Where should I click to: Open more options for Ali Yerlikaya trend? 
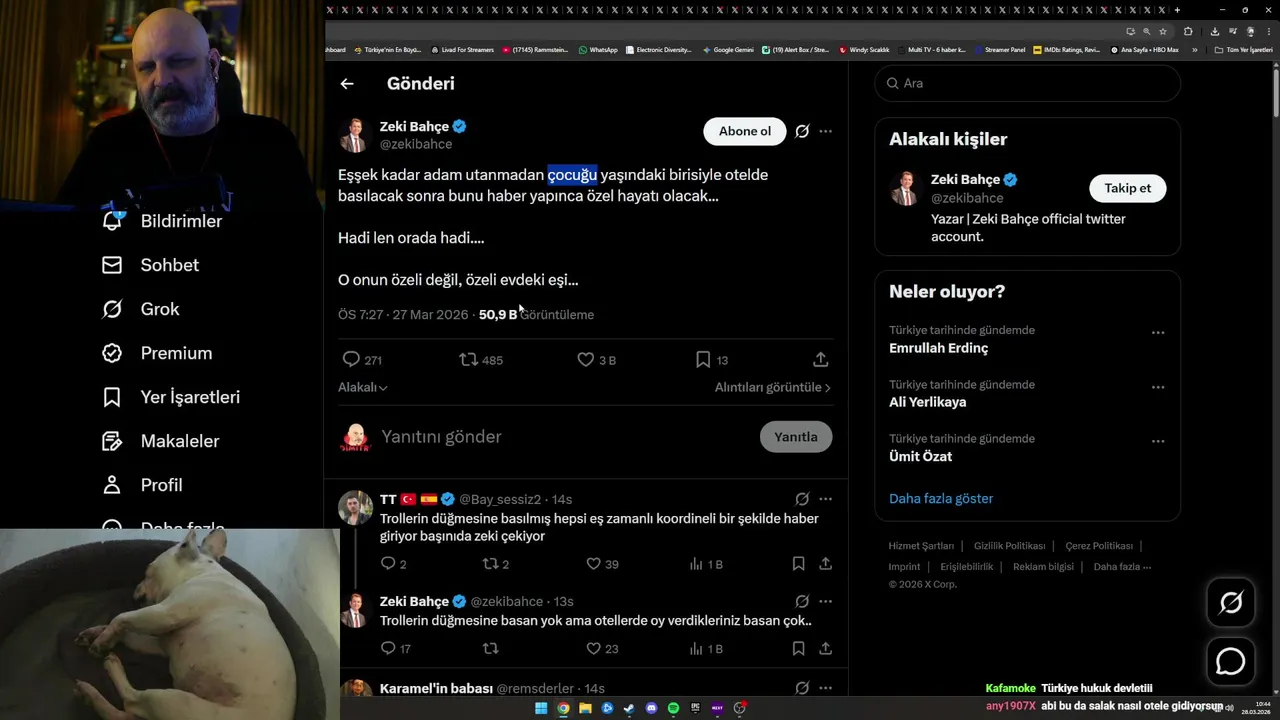1158,387
